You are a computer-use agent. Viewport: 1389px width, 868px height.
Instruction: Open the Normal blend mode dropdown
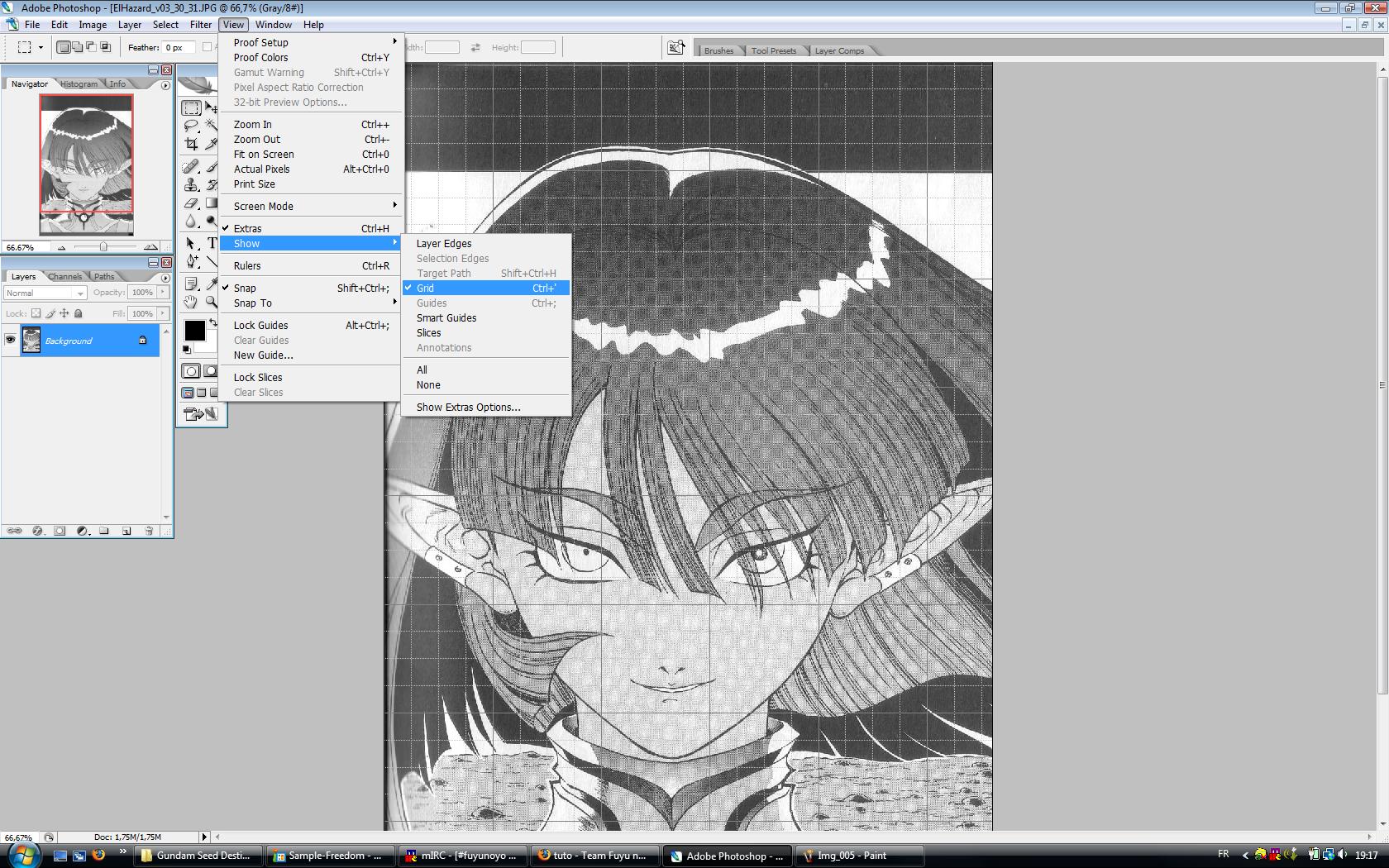pos(45,293)
